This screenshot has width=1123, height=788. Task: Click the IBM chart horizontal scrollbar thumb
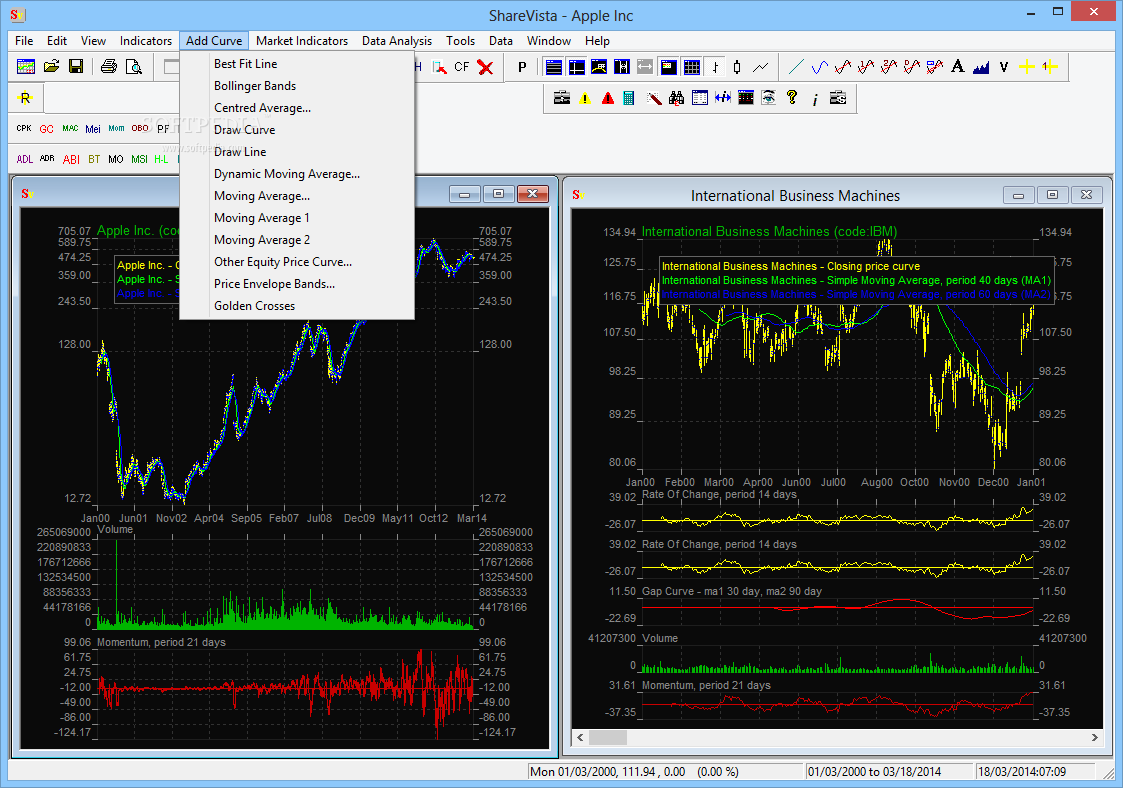coord(607,737)
